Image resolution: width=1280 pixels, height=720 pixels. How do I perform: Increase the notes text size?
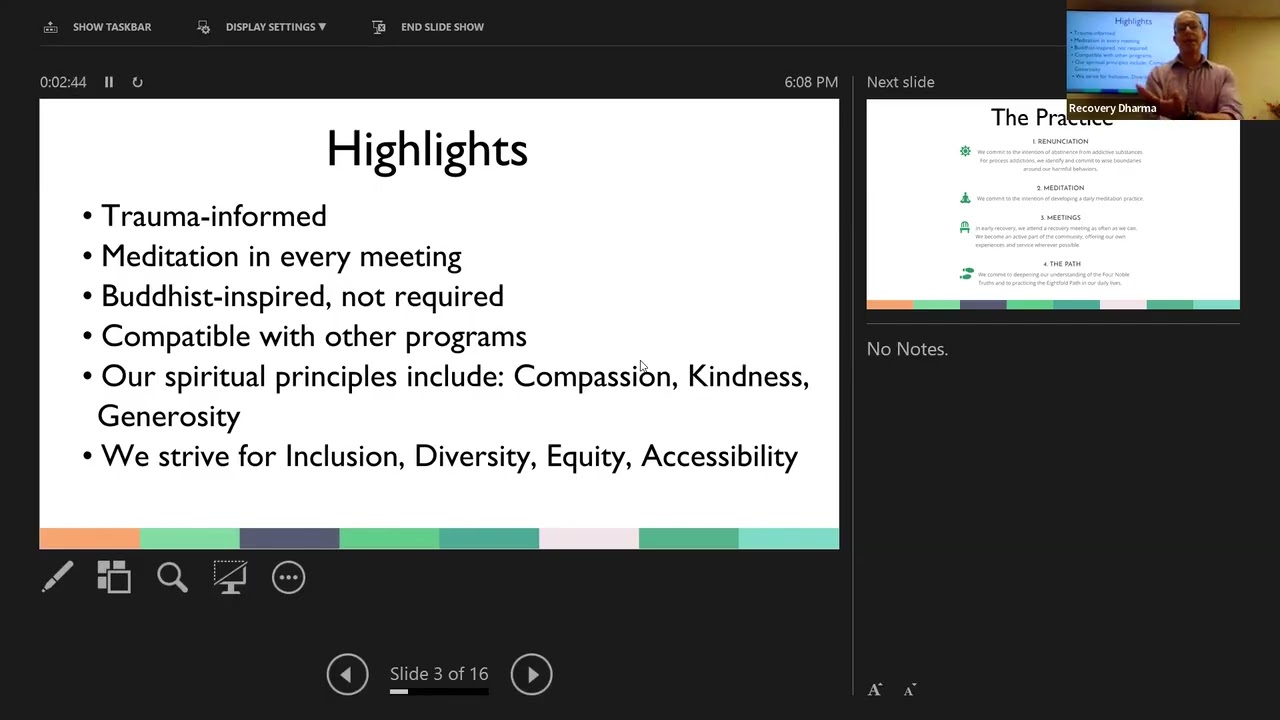point(875,690)
